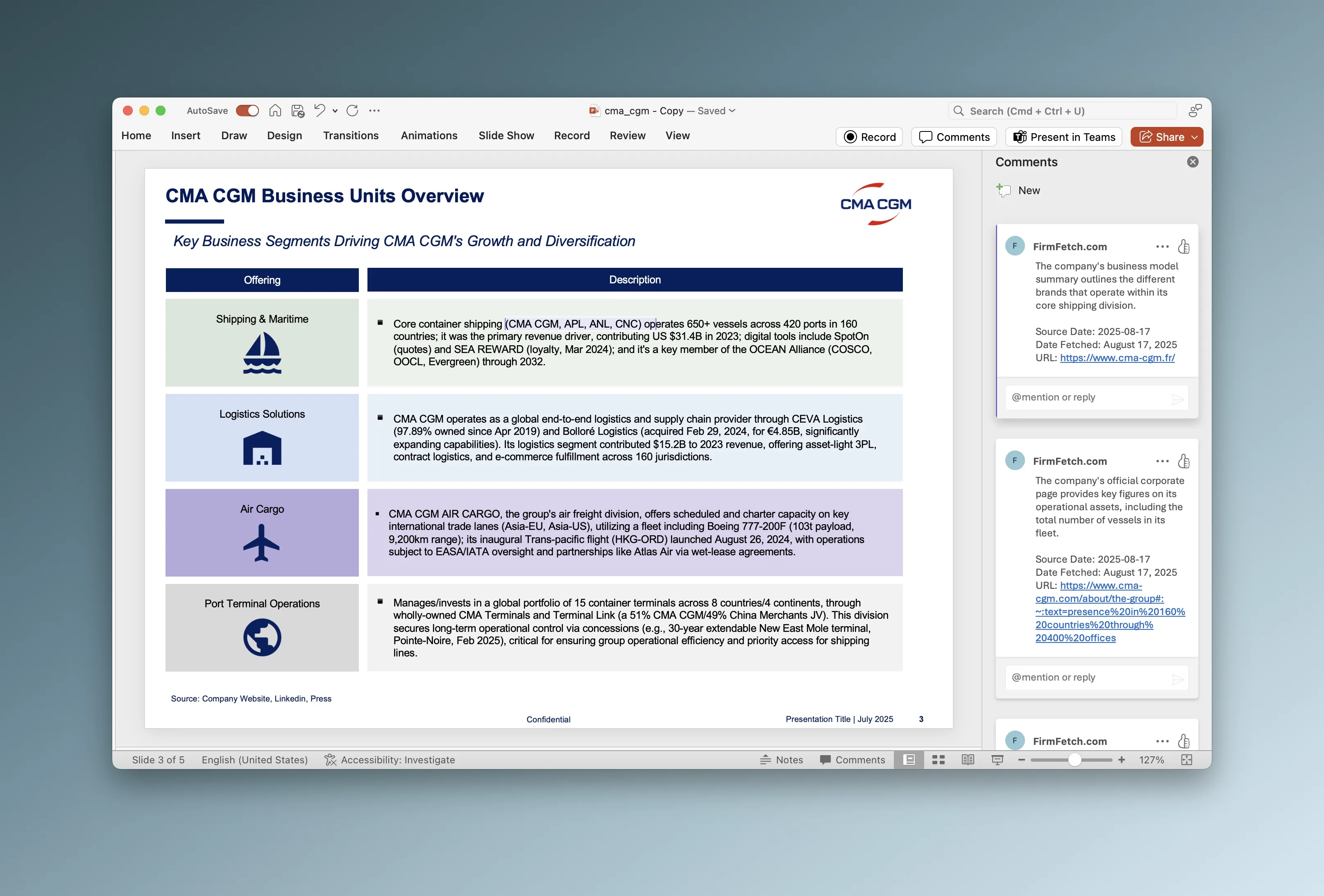Image resolution: width=1324 pixels, height=896 pixels.
Task: Open more options on first FirmFetch comment
Action: click(1162, 247)
